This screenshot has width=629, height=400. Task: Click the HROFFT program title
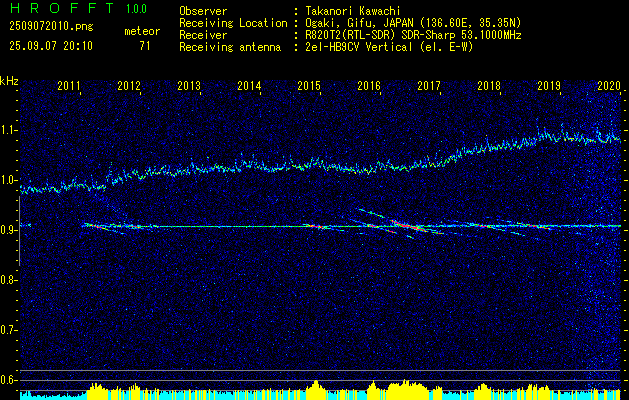coord(62,8)
